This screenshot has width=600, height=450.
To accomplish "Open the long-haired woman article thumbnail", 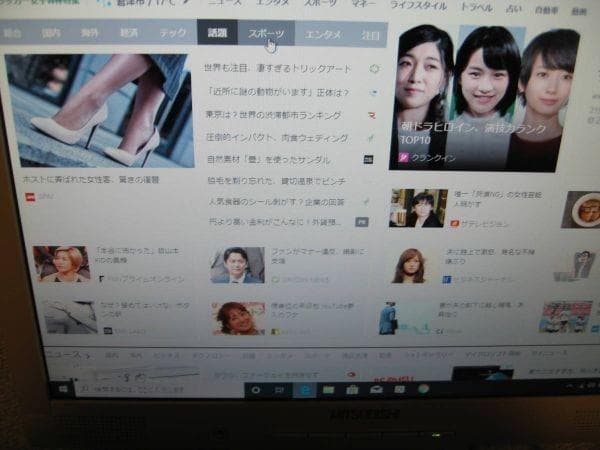I will click(409, 266).
